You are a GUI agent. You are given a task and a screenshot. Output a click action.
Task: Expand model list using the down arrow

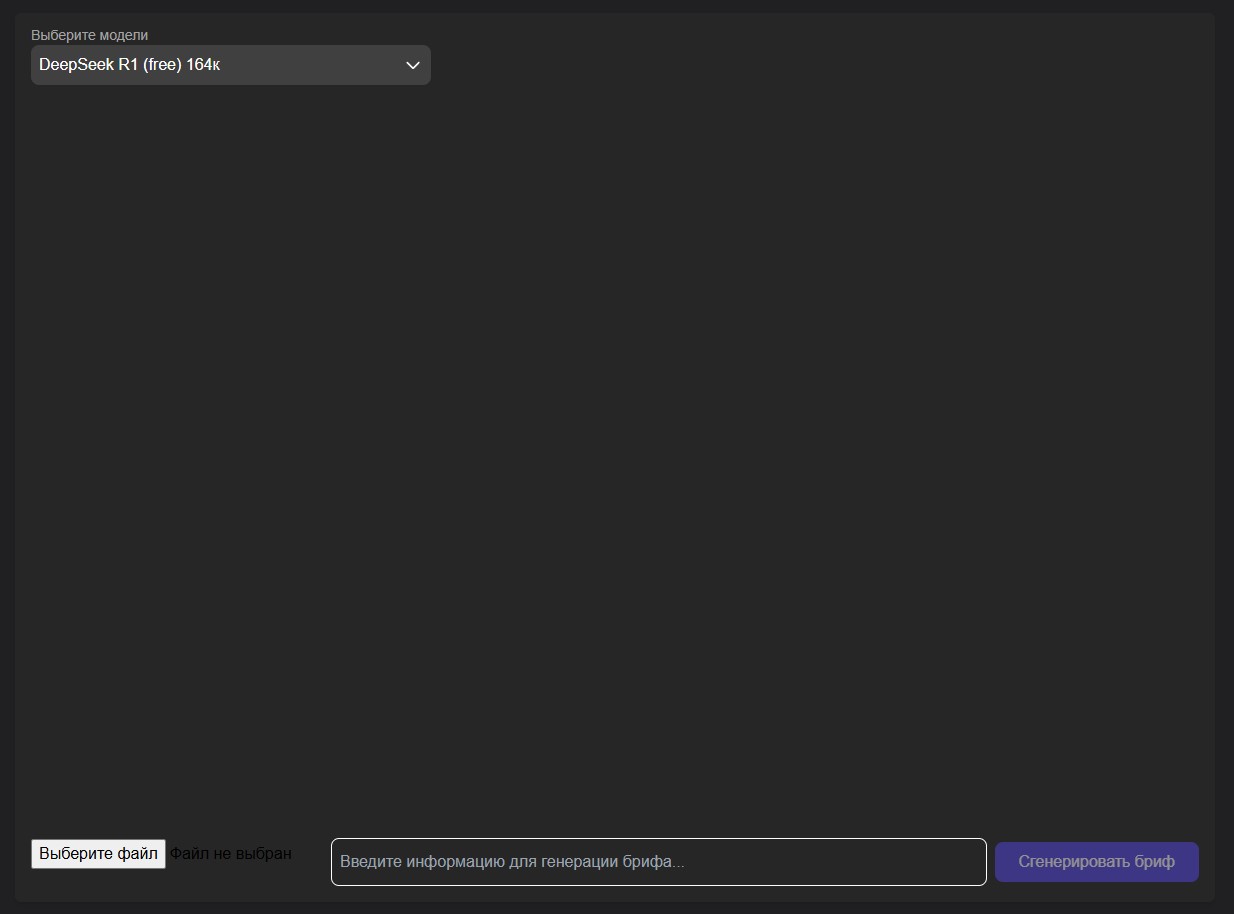[x=412, y=65]
